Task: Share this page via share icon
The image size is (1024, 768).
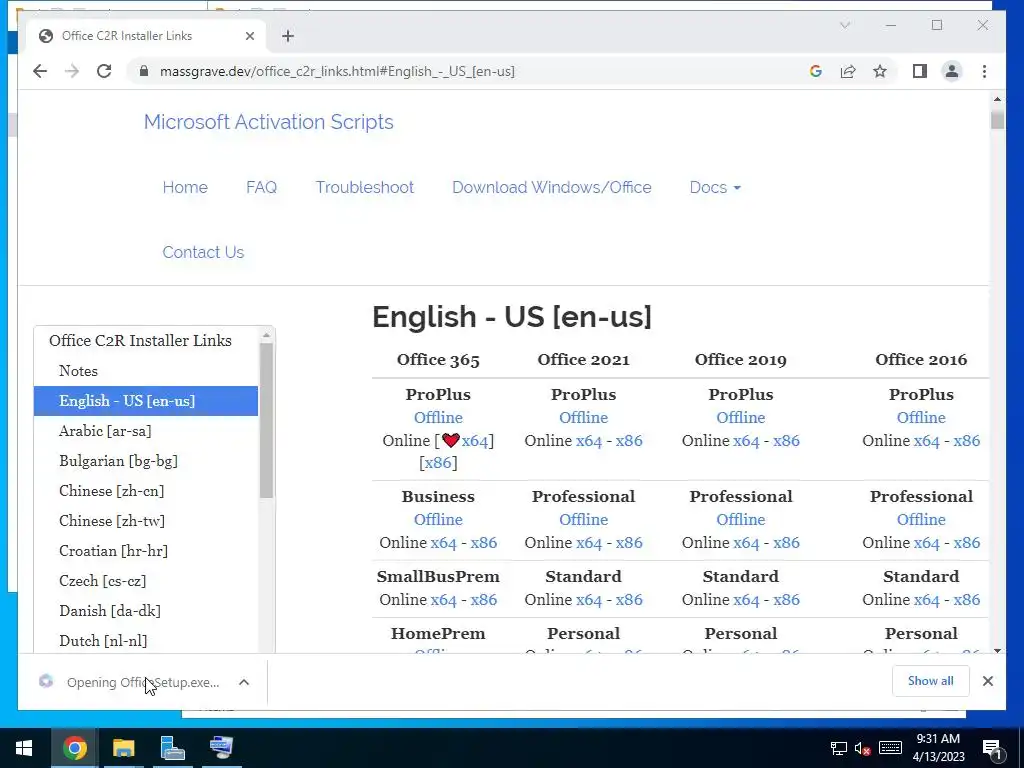Action: tap(848, 71)
